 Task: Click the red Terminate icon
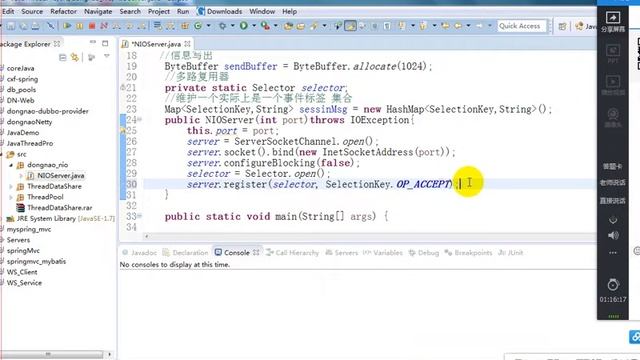click(x=92, y=26)
